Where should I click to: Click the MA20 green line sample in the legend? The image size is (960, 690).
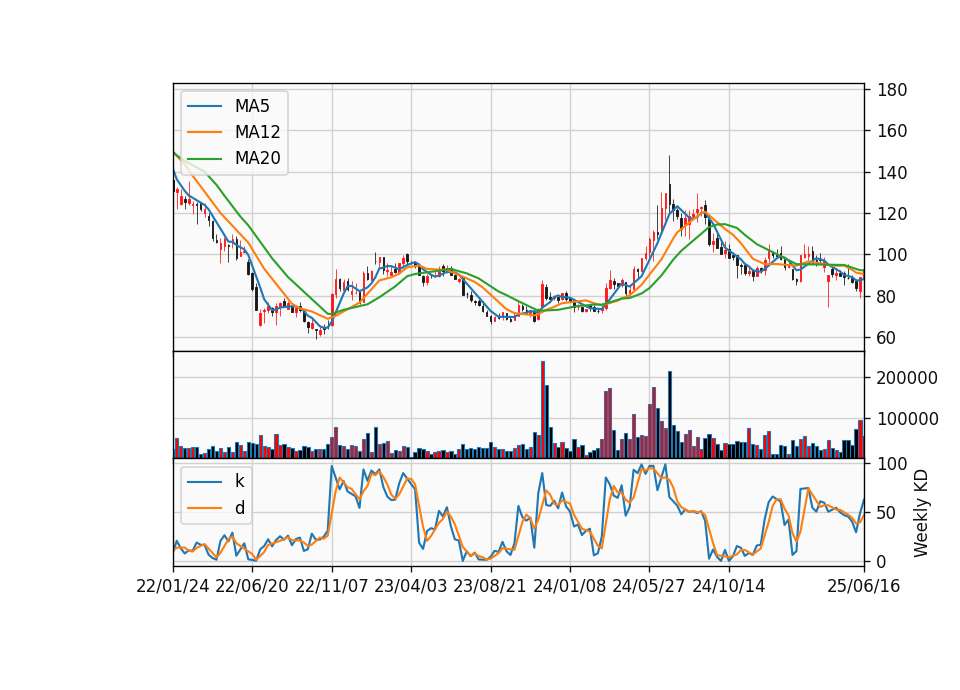pyautogui.click(x=204, y=158)
